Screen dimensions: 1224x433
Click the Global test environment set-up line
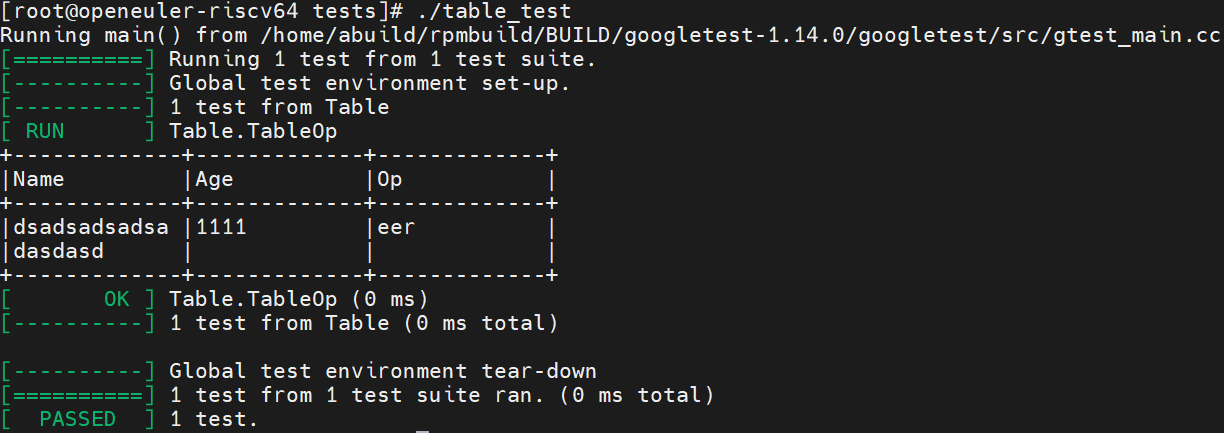[369, 83]
